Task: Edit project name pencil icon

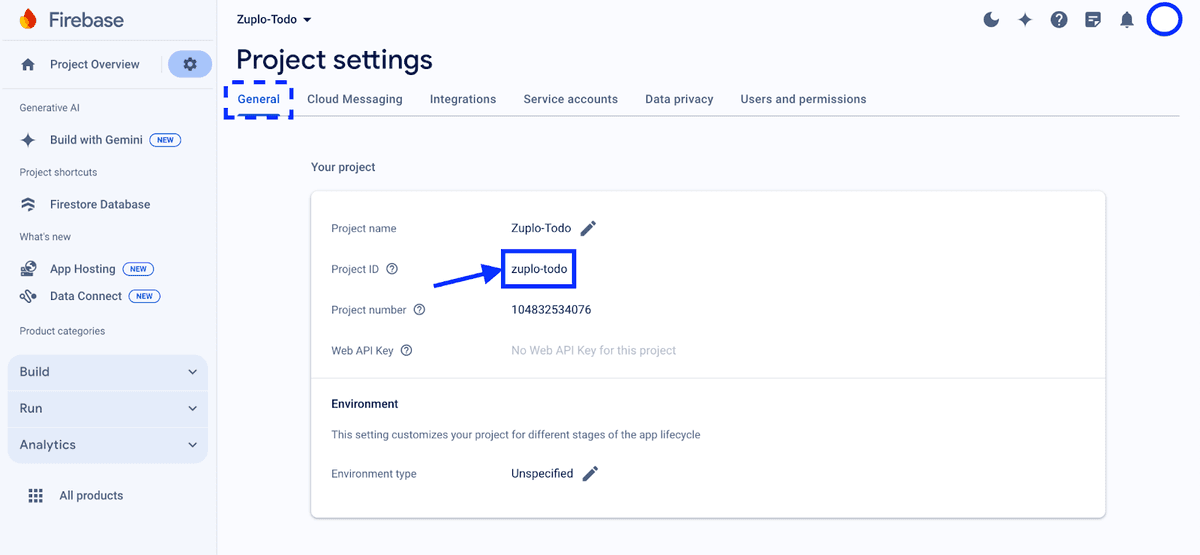Action: (588, 228)
